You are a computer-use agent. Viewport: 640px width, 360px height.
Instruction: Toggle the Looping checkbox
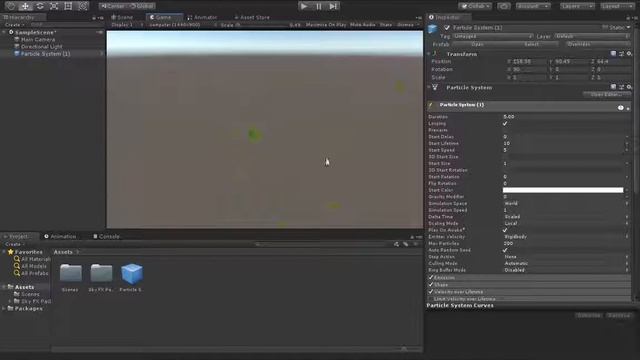coord(505,123)
